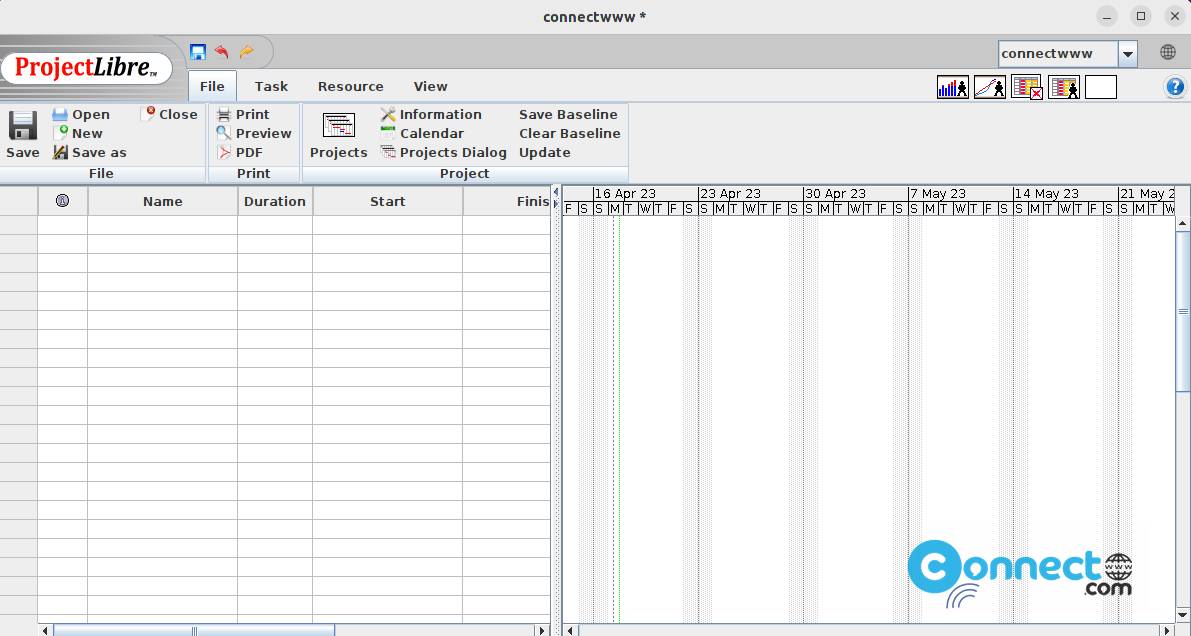Create a New project
Screen dimensions: 1191x636
click(x=77, y=133)
